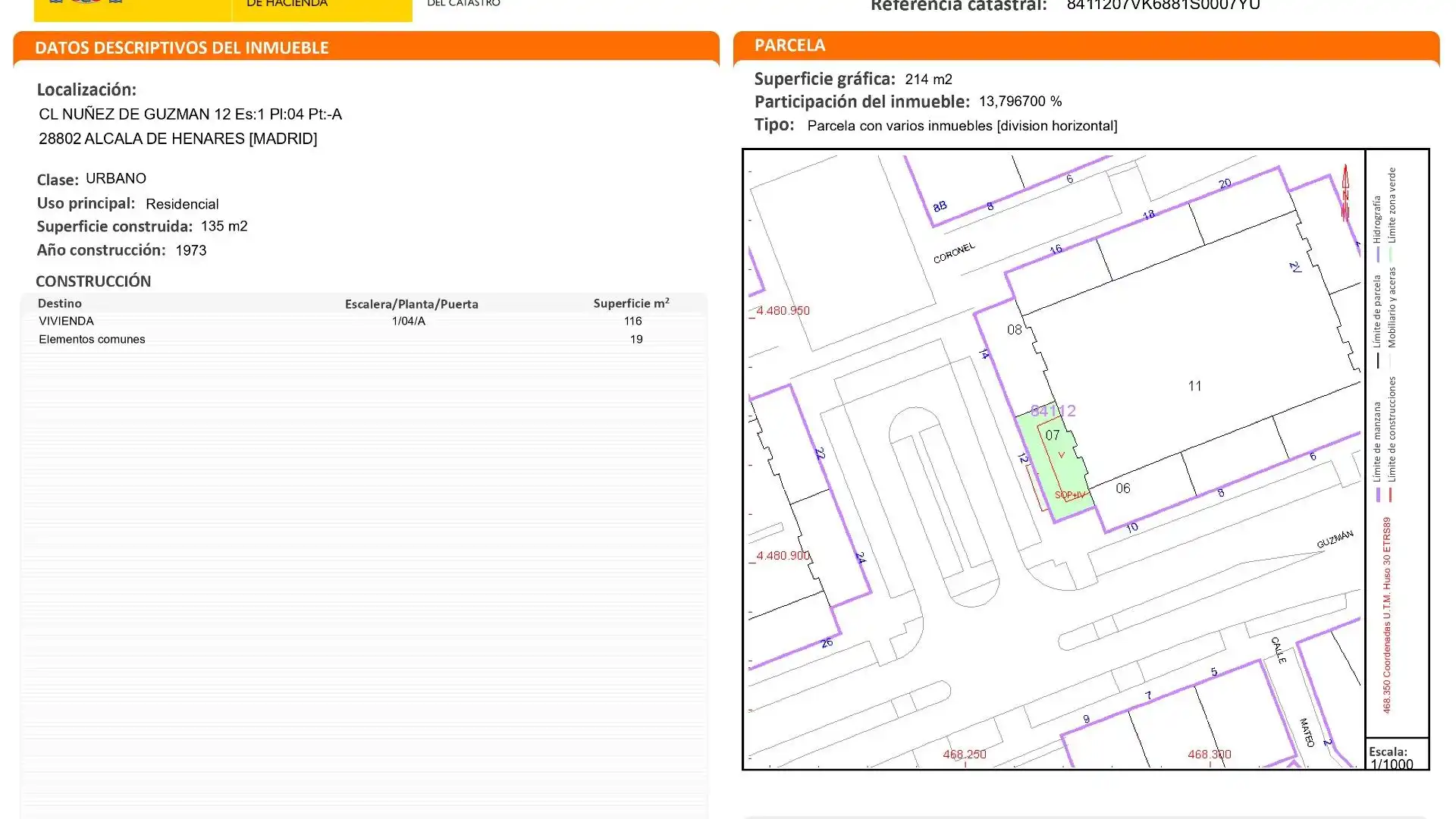1456x819 pixels.
Task: Click the purple block number 84112 label
Action: click(x=1053, y=411)
